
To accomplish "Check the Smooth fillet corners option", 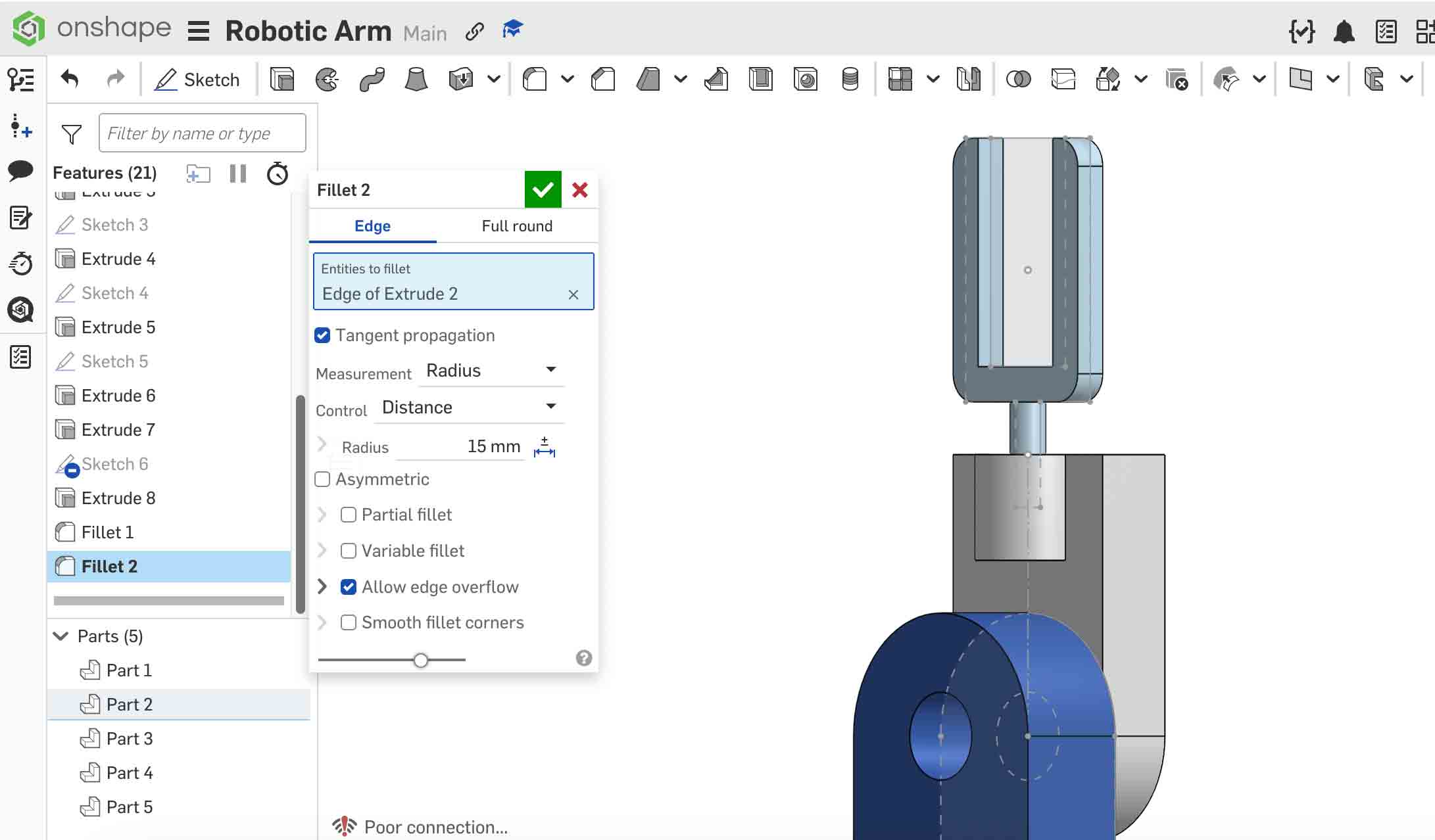I will coord(349,622).
